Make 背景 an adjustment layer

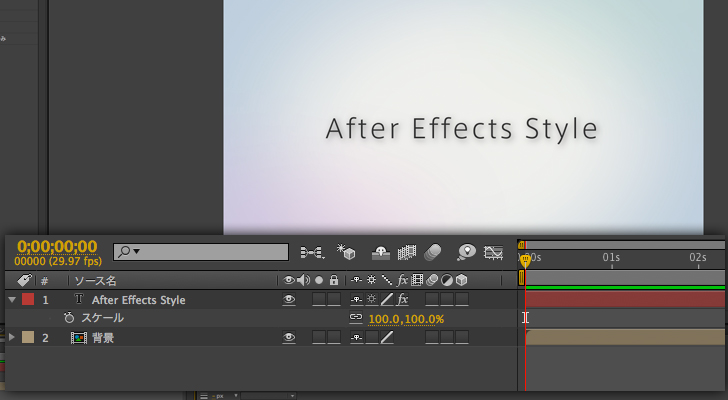tap(447, 337)
